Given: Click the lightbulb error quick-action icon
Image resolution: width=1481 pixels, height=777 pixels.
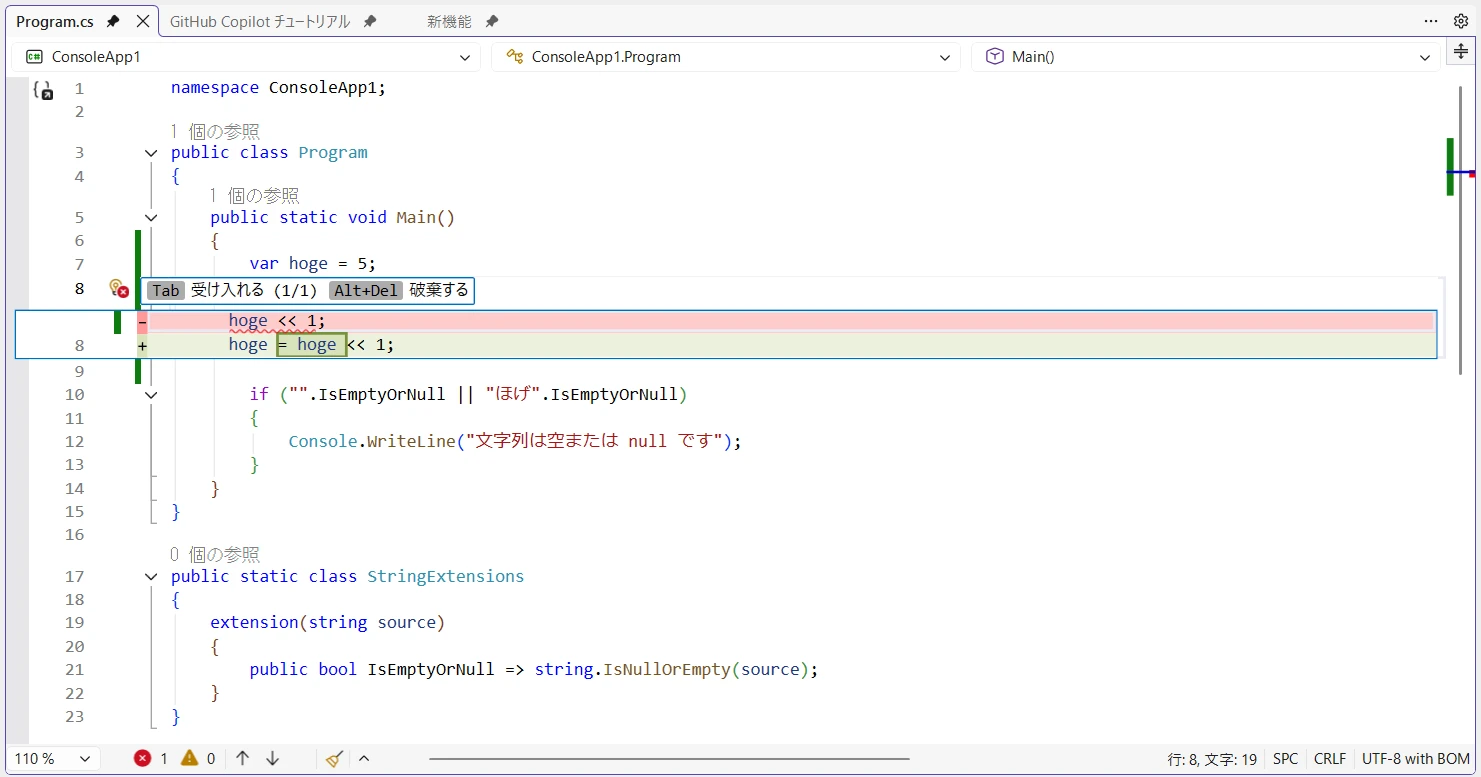Looking at the screenshot, I should (x=118, y=289).
